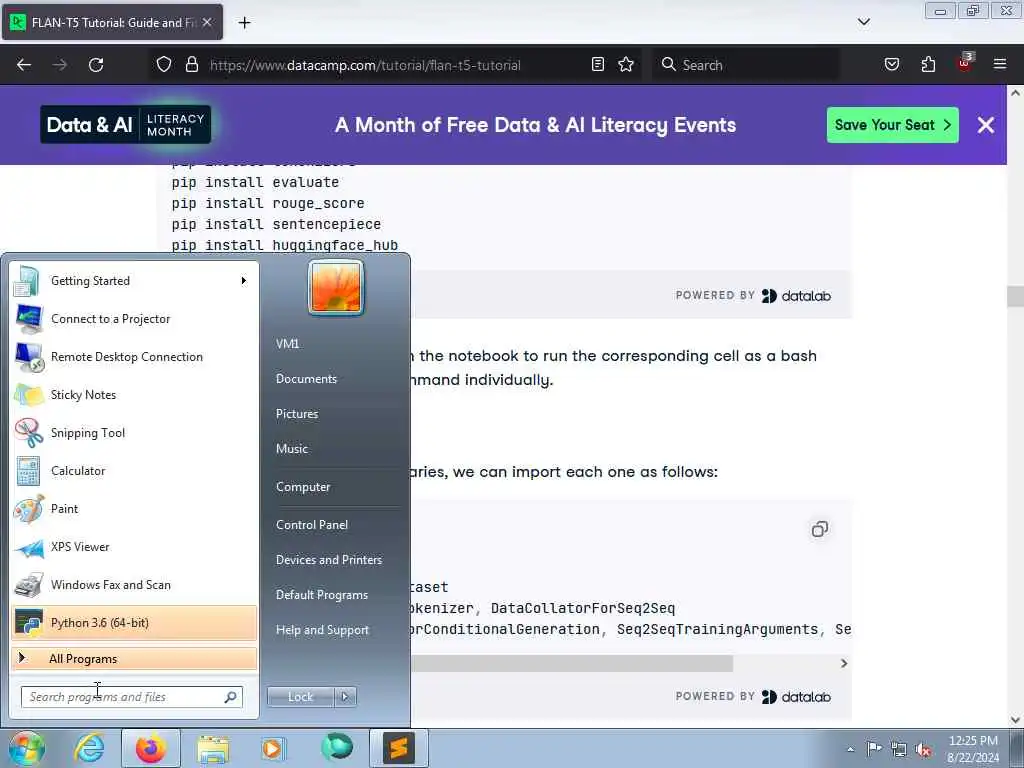Close the FLAN-T5 Tutorial tab
The image size is (1024, 768).
coord(207,22)
